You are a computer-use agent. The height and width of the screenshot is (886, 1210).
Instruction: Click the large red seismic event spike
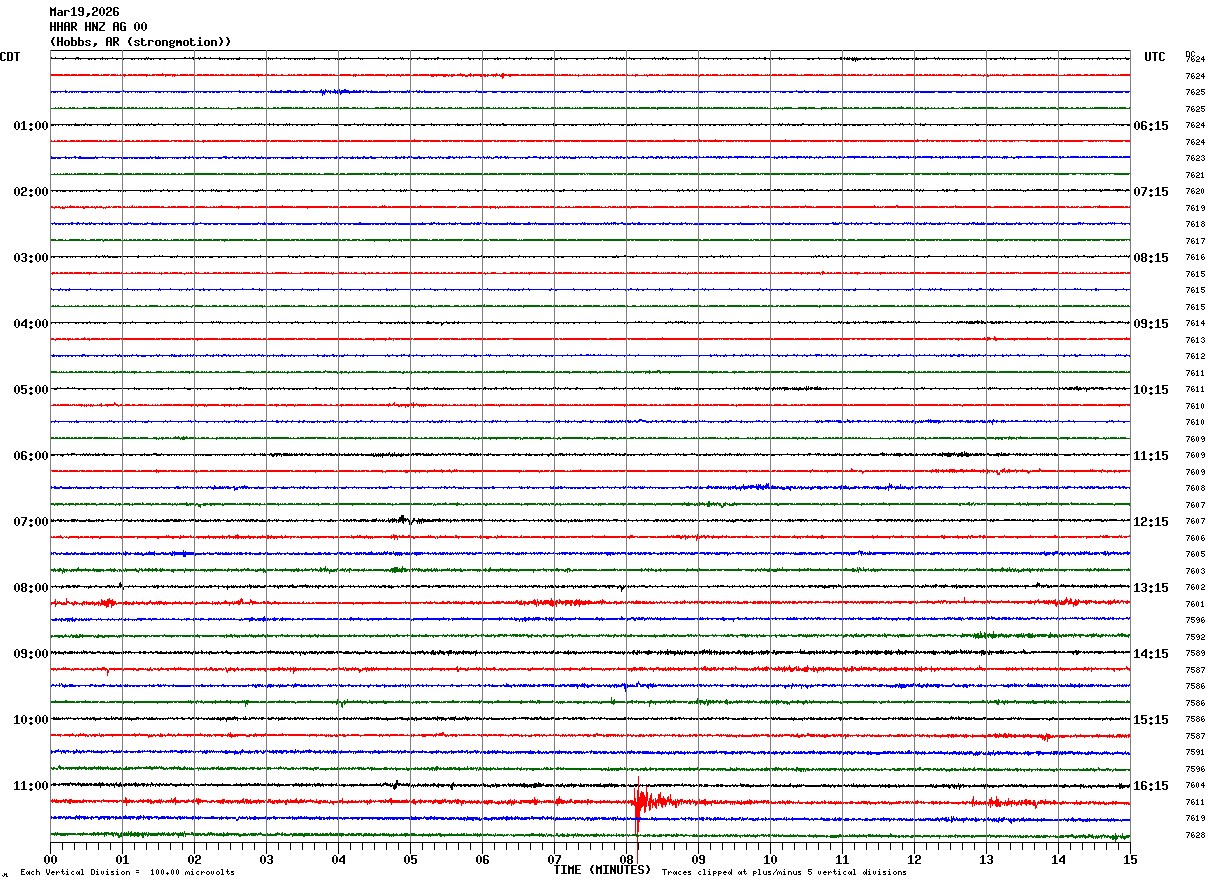click(639, 802)
